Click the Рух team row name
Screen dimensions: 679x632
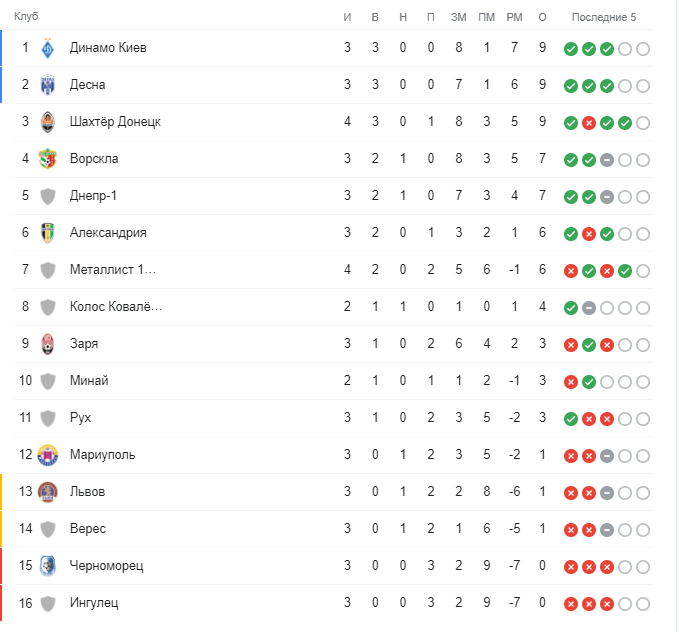pos(81,418)
